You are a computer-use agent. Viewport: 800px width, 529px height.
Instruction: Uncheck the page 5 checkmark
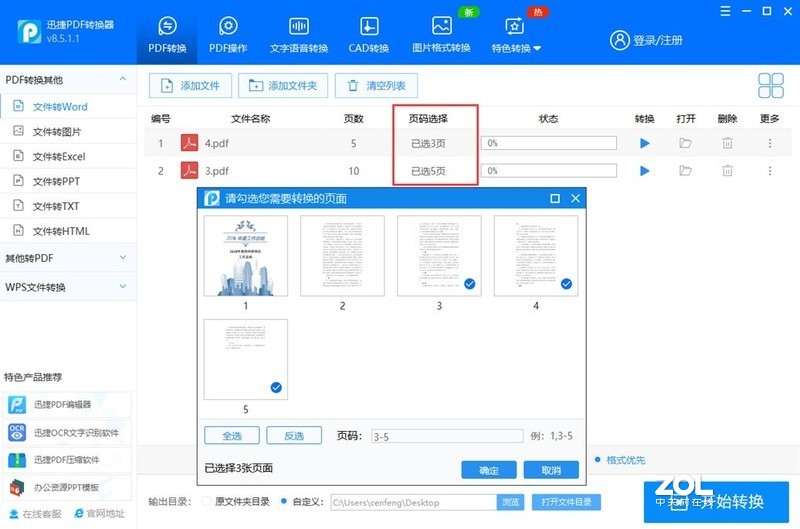pos(276,387)
